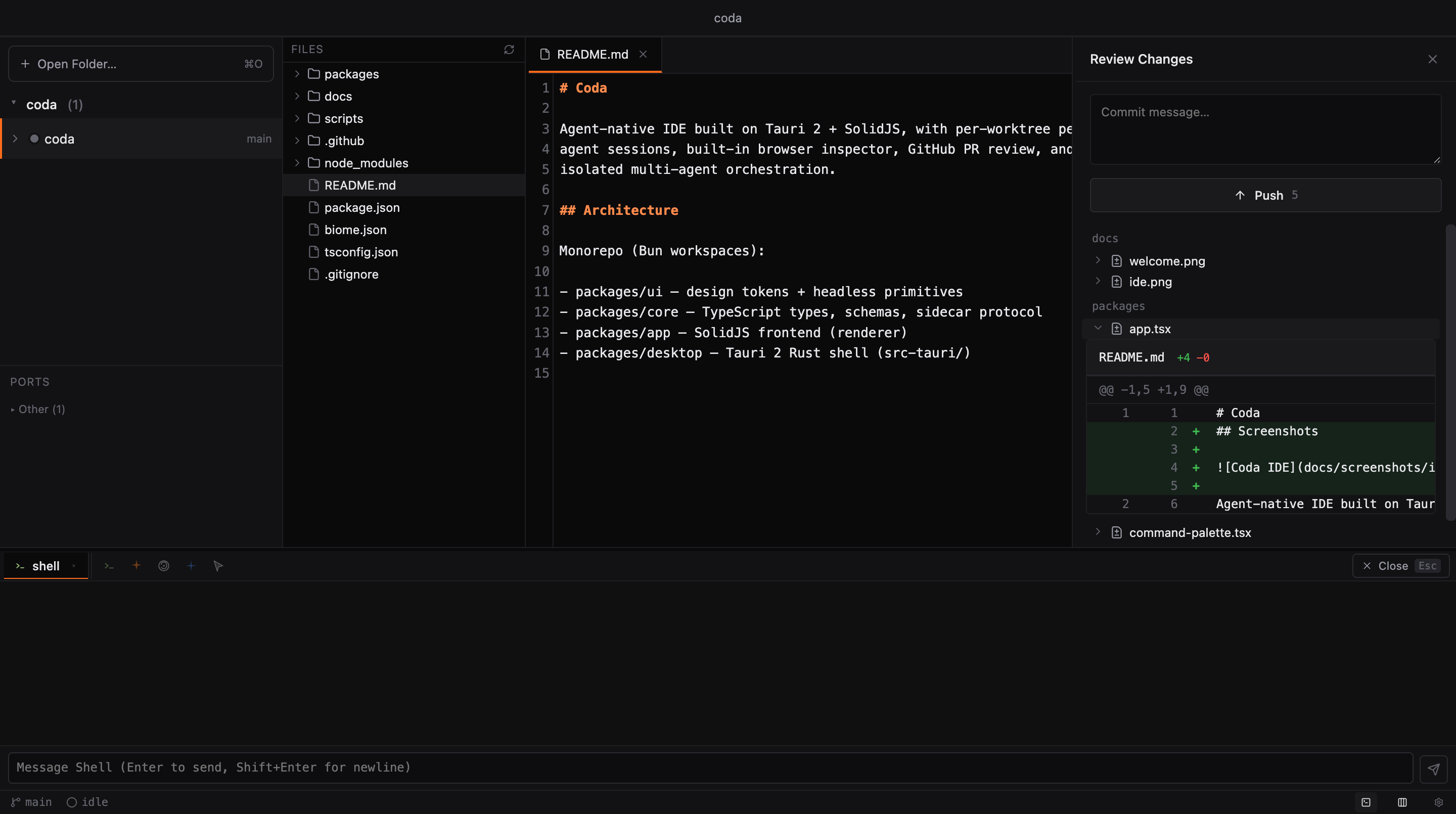Screen dimensions: 1456x814
Task: Expand the scripts folder chevron
Action: (297, 118)
